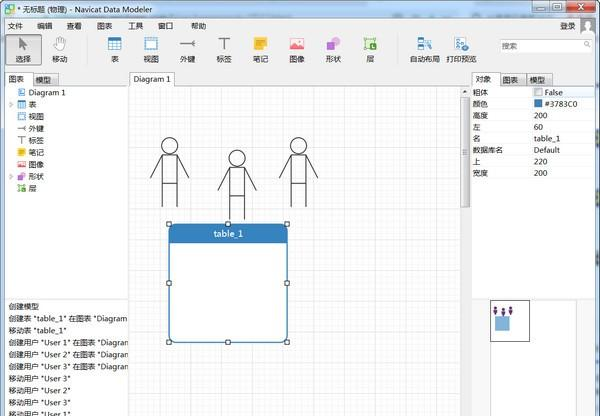This screenshot has width=600, height=416.
Task: Open the right panel 模型 tab
Action: pyautogui.click(x=539, y=80)
